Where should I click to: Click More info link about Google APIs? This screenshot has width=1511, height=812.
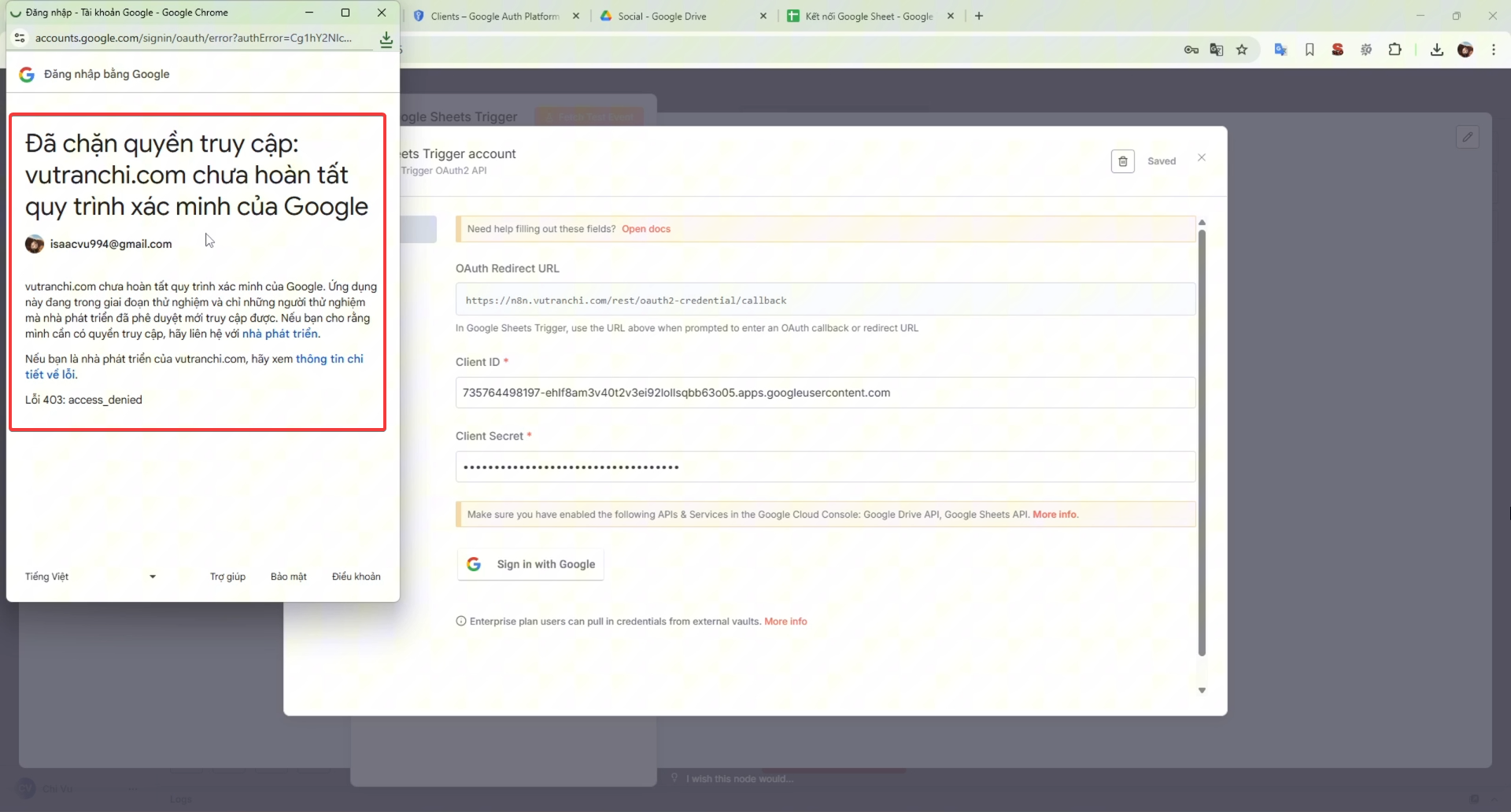pyautogui.click(x=1055, y=515)
